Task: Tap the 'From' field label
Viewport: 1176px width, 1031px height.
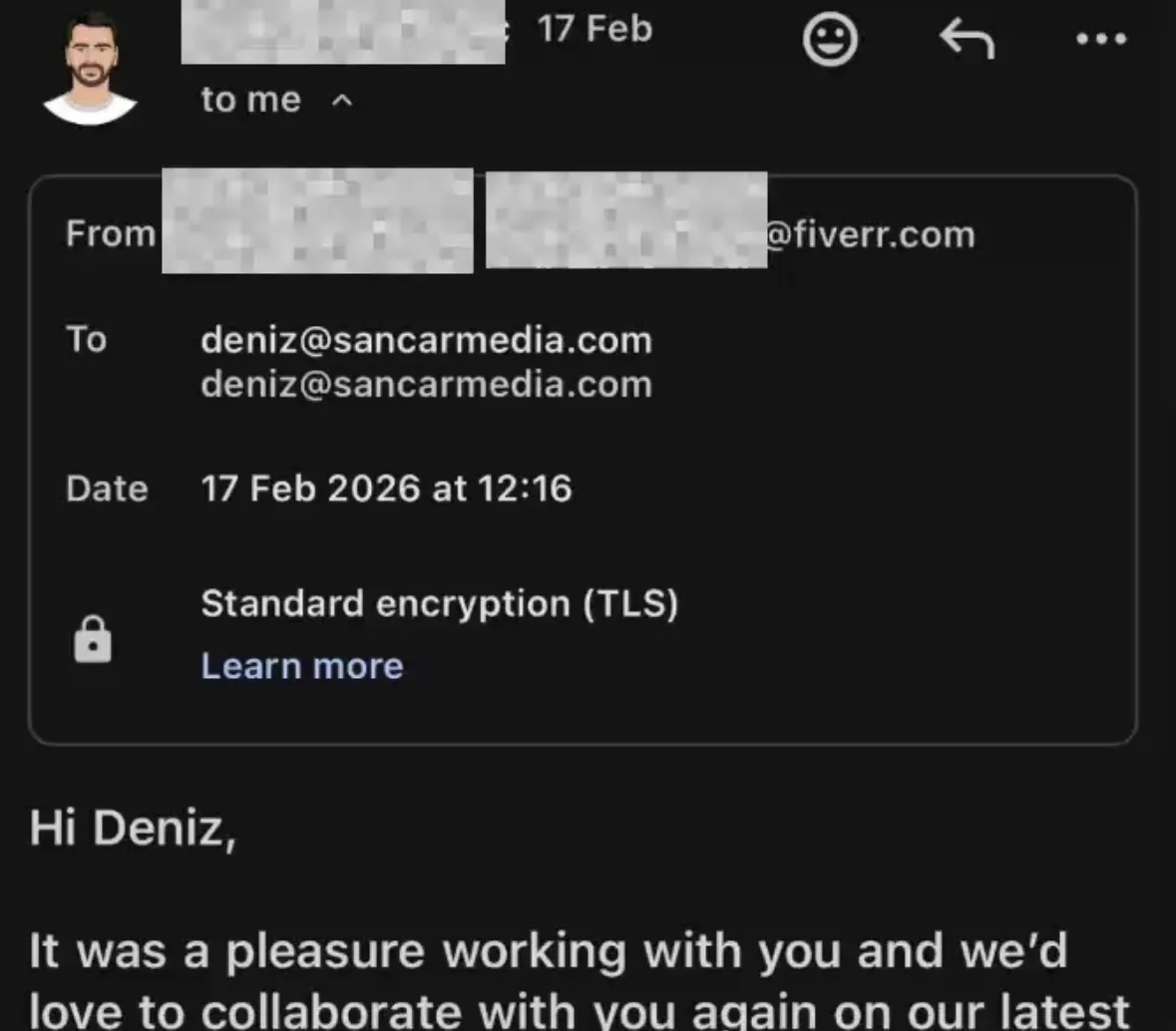Action: tap(111, 233)
